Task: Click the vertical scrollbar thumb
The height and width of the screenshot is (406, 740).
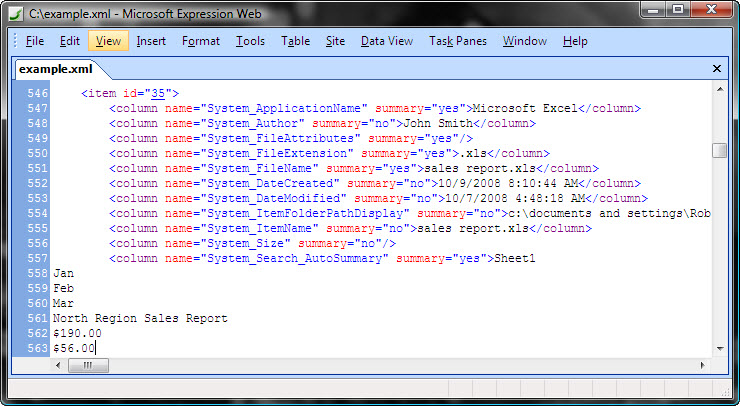Action: 720,151
